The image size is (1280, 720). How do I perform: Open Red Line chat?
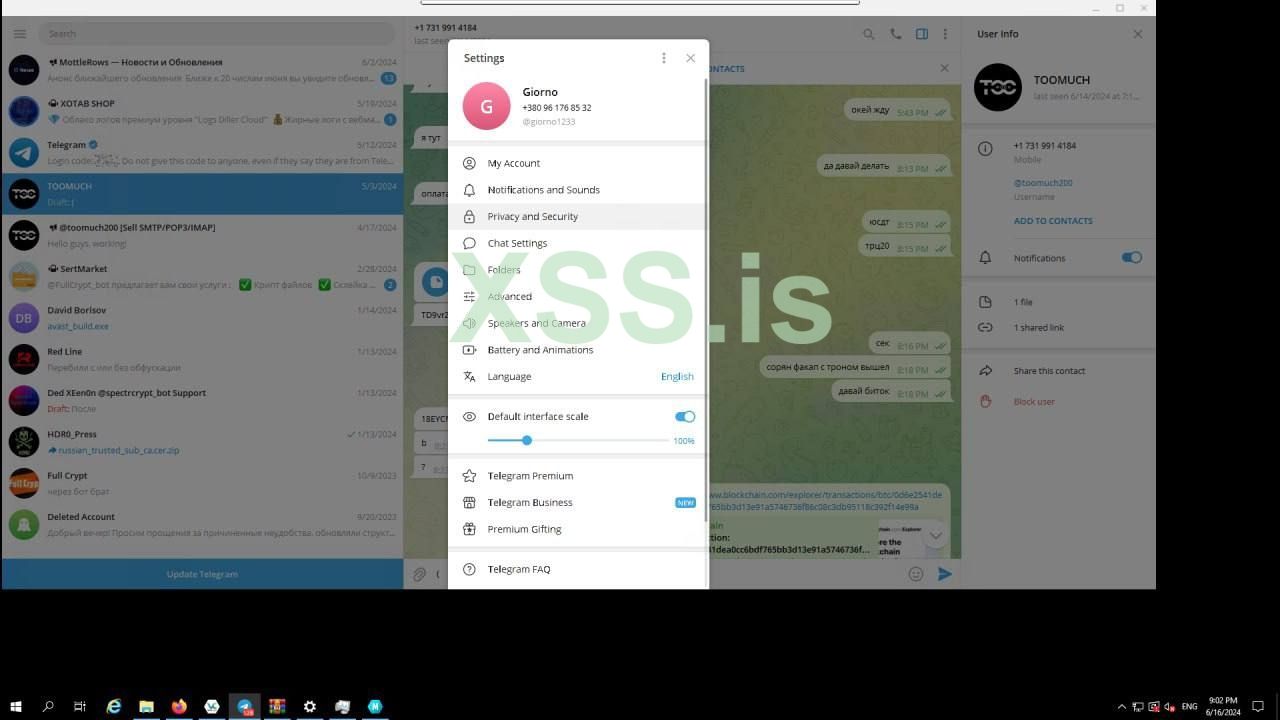tap(202, 359)
